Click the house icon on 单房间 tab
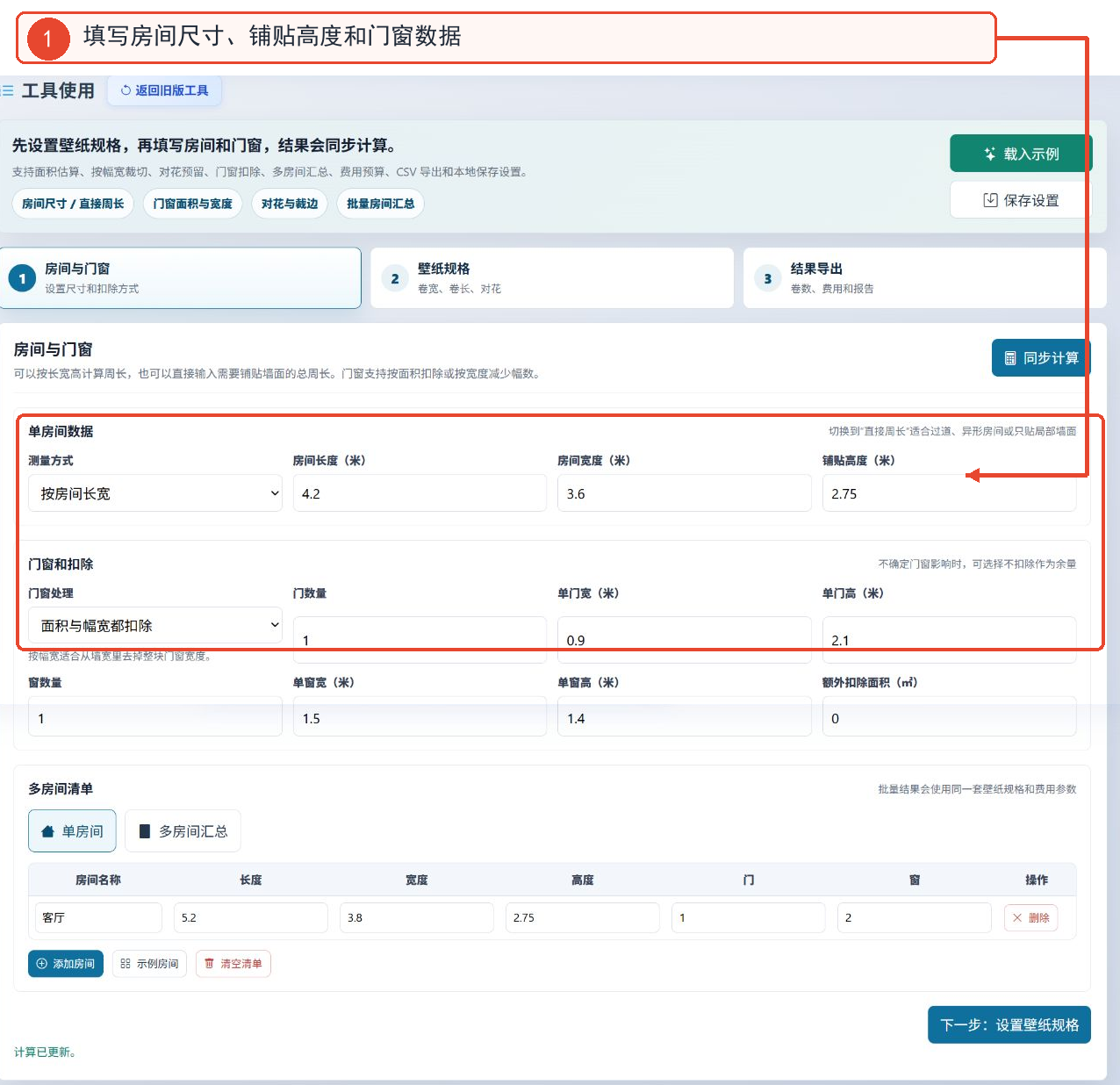The image size is (1120, 1085). tap(48, 831)
